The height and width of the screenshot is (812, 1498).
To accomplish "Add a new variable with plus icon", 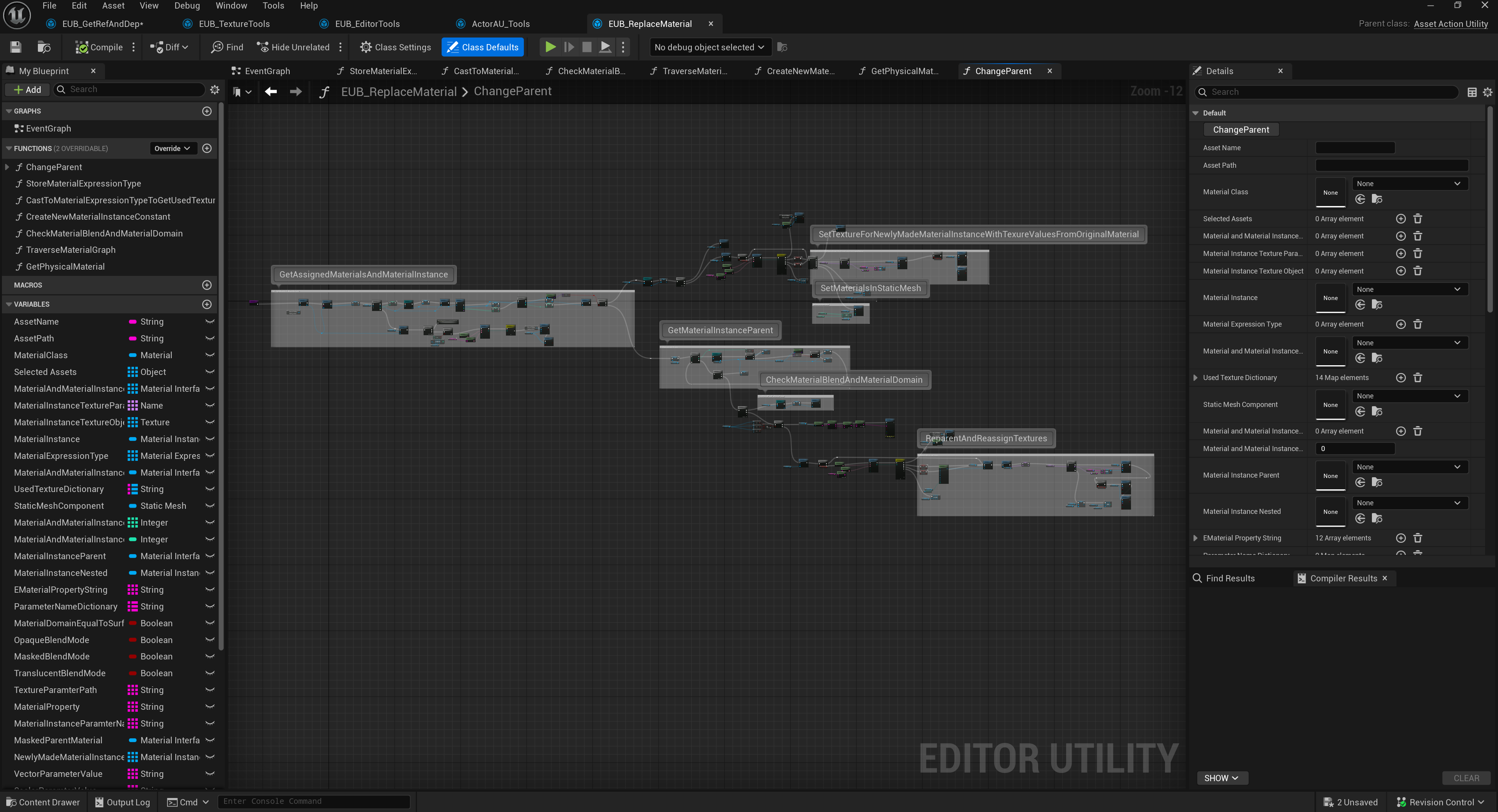I will click(207, 304).
